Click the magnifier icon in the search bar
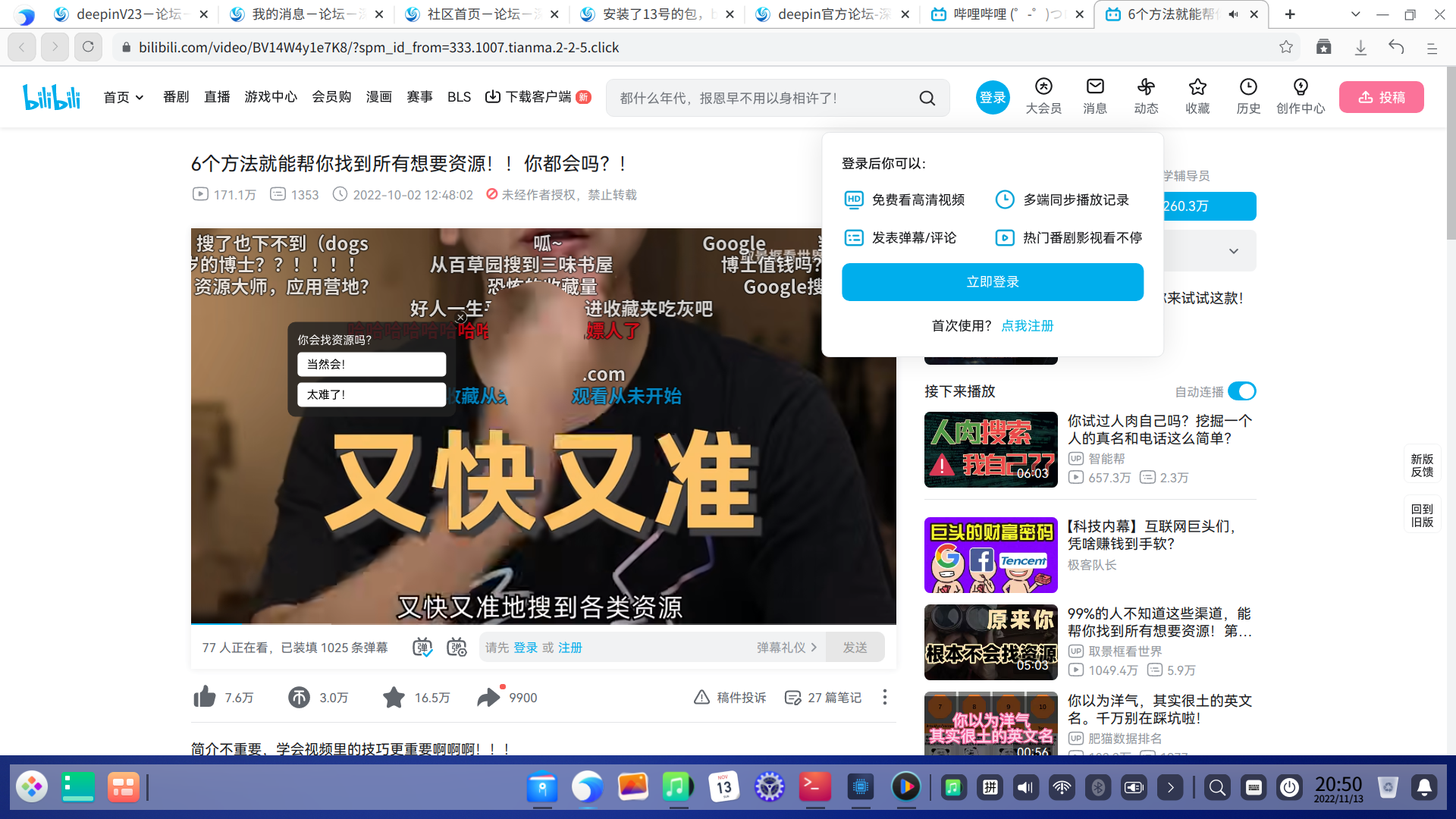The height and width of the screenshot is (819, 1456). [x=927, y=98]
